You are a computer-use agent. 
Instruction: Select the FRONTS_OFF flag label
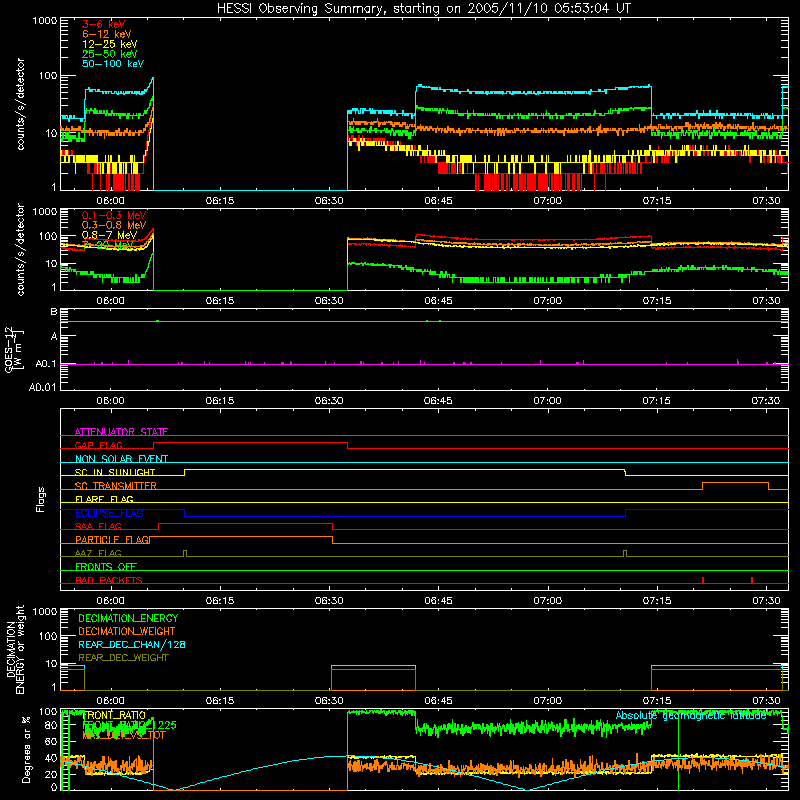coord(106,567)
